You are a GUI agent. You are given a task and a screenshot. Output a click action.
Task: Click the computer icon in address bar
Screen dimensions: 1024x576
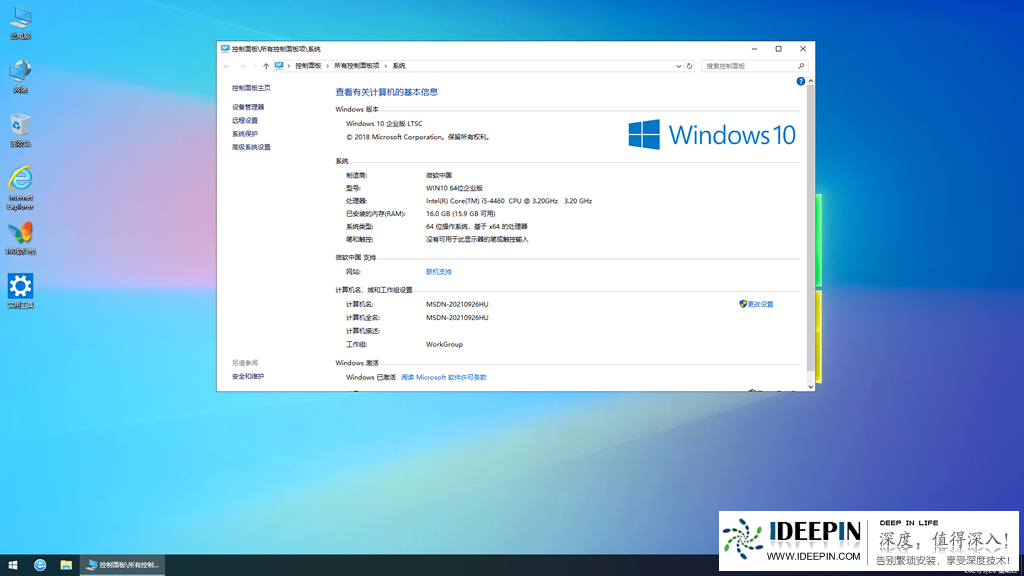[x=280, y=66]
